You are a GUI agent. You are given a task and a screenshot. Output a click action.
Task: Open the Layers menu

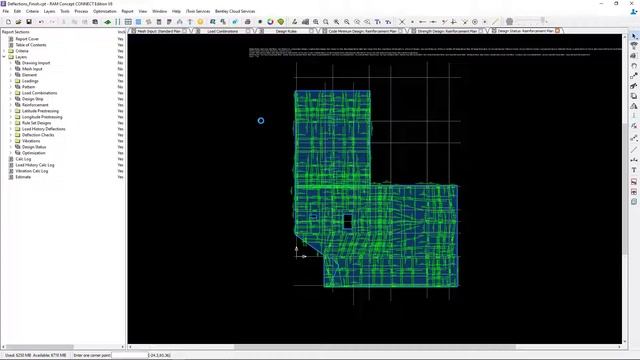49,11
